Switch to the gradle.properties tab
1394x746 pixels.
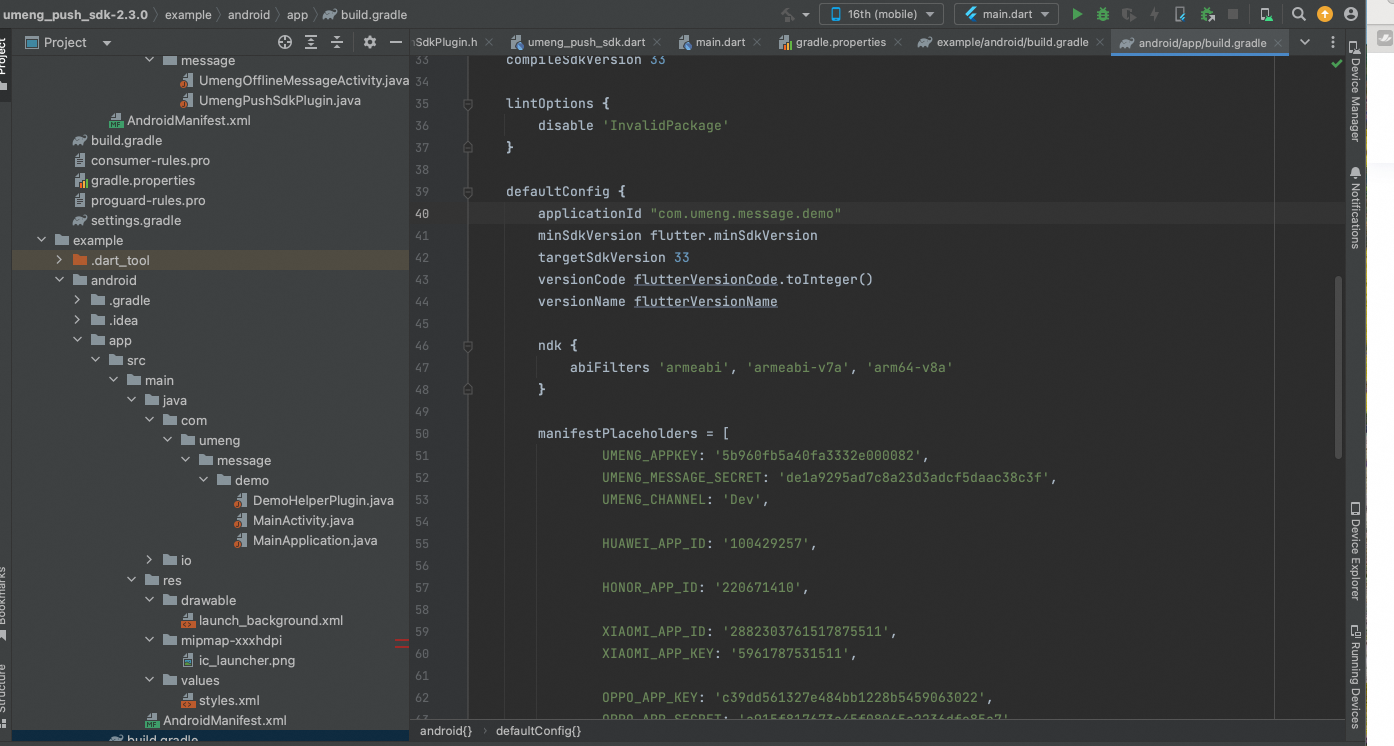point(839,42)
